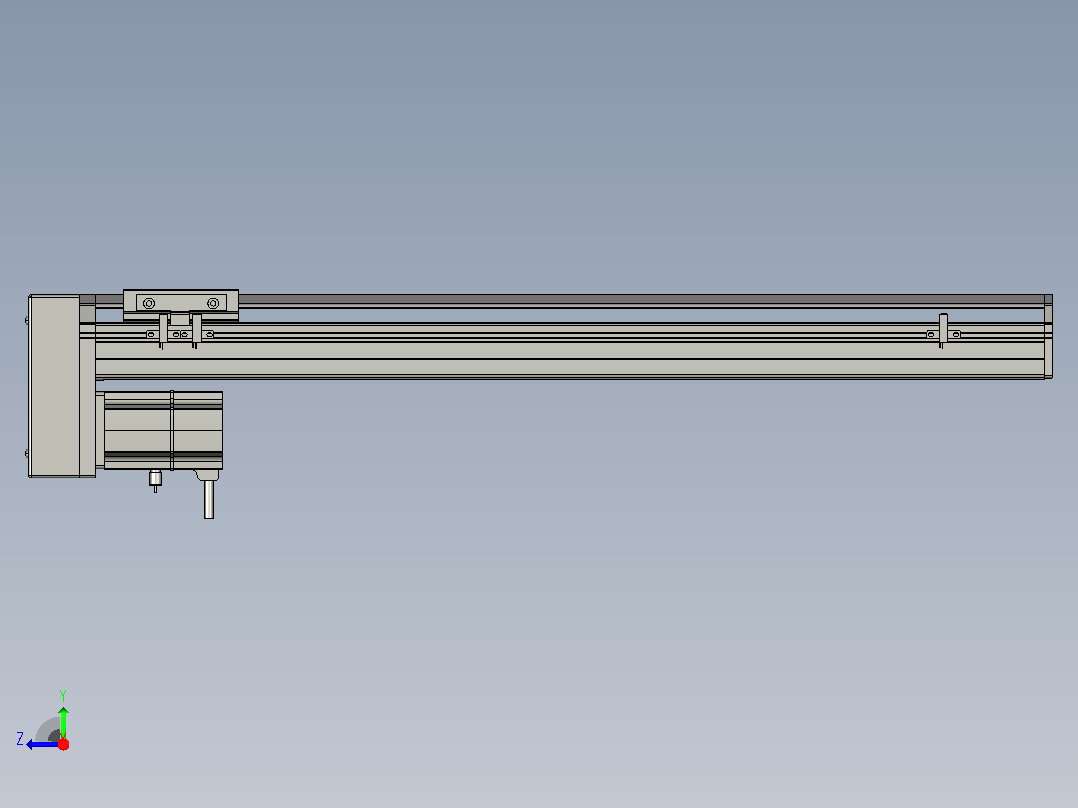Select the small connector plug under the motor

155,480
